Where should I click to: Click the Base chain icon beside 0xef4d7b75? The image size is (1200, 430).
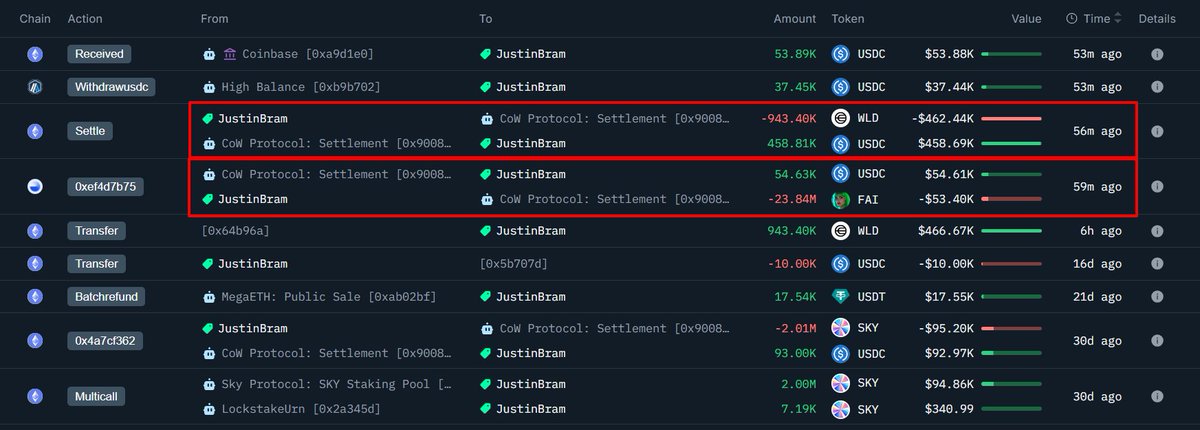pos(35,187)
